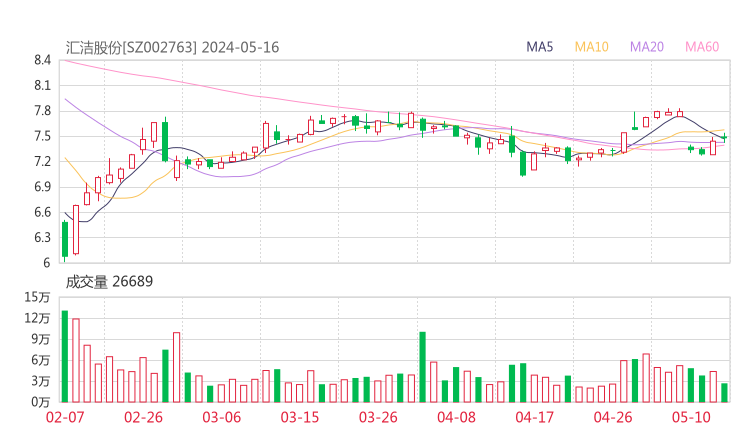Click the 3万 volume axis label
This screenshot has height=440, width=740.
[41, 381]
